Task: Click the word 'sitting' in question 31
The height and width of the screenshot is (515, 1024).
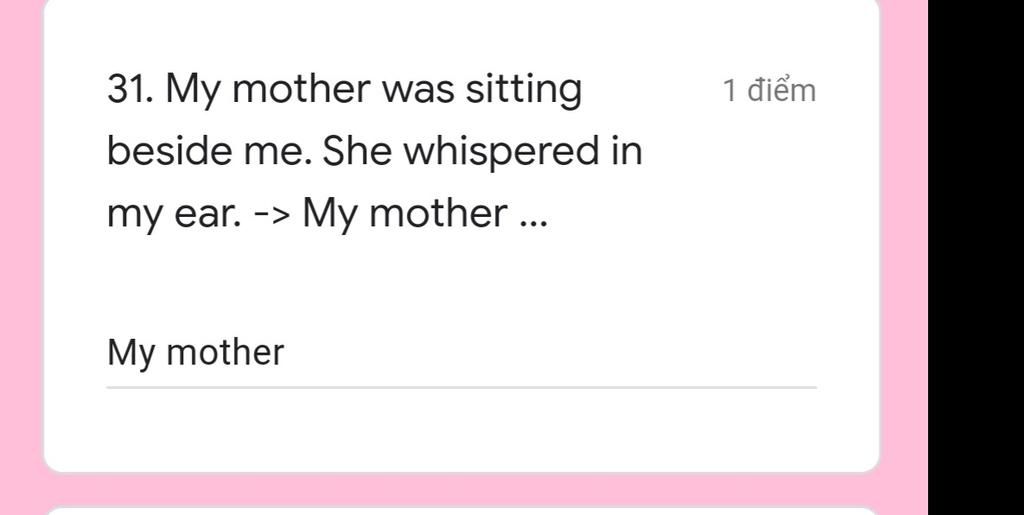Action: [x=523, y=91]
